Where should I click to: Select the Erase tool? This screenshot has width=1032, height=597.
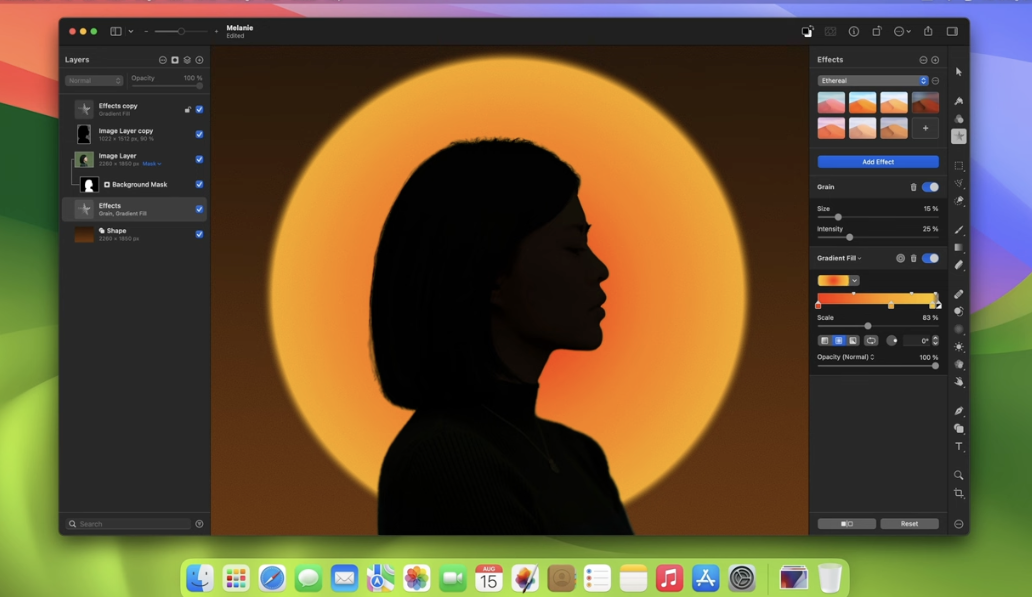point(958,265)
